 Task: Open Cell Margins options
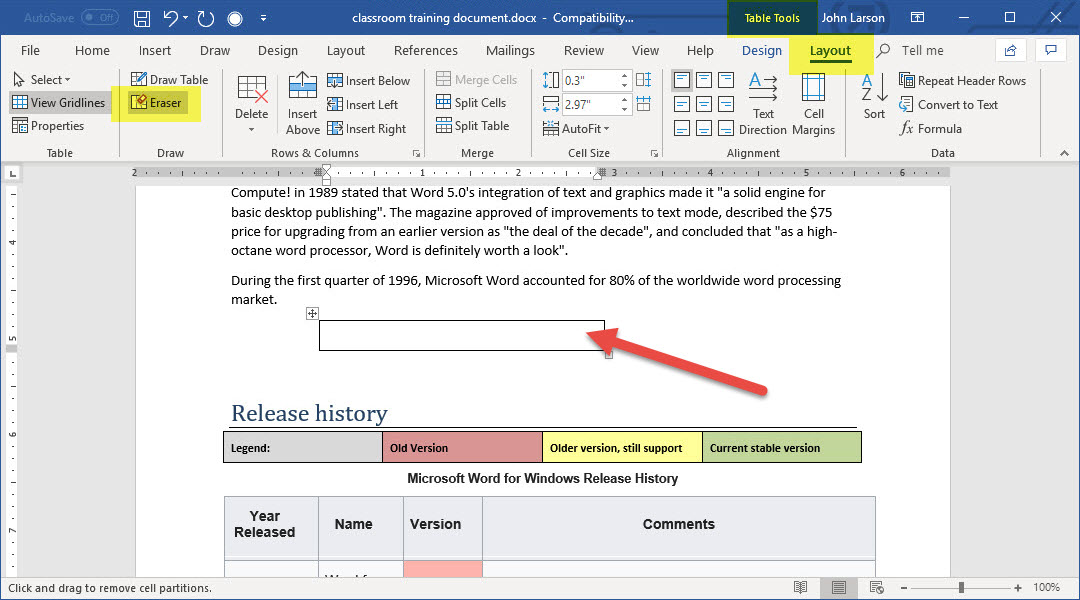[813, 103]
